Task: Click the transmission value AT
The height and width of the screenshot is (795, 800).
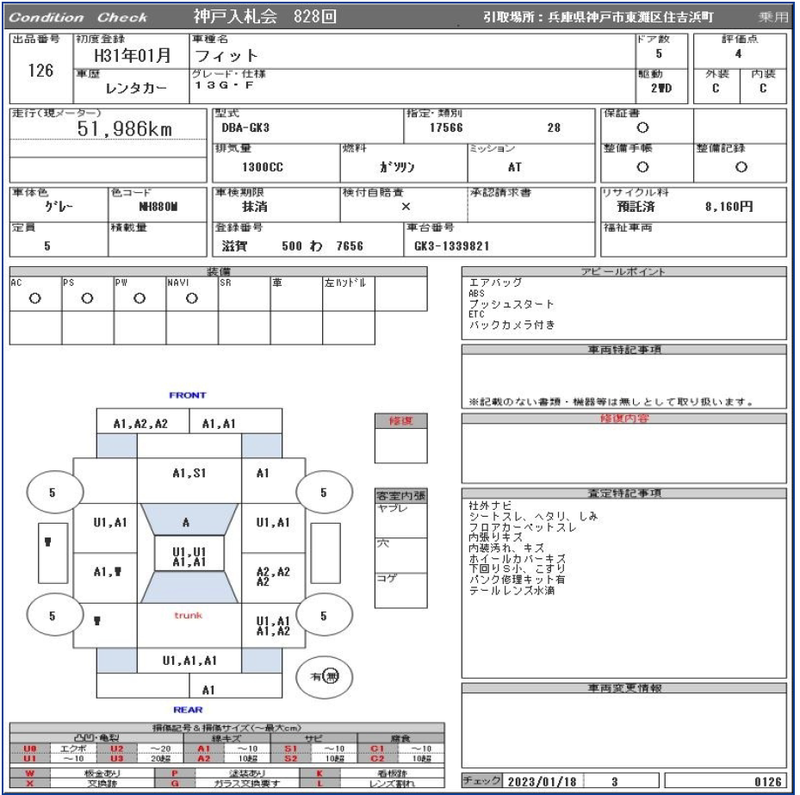Action: 515,167
